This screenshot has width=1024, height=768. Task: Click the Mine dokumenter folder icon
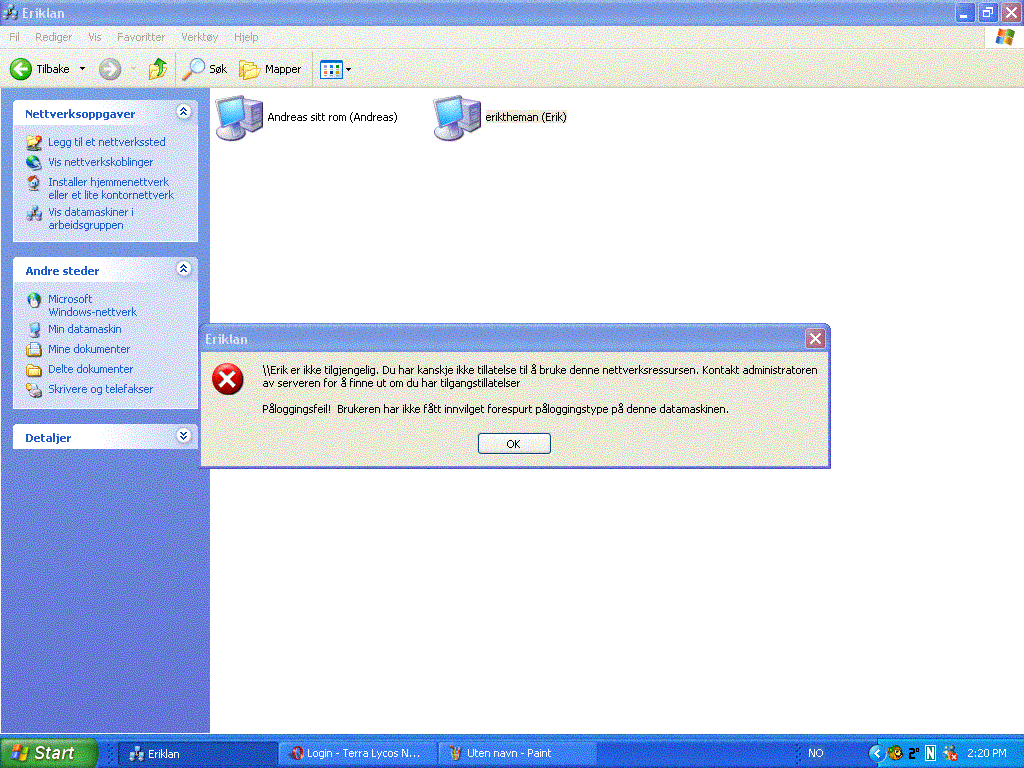(x=34, y=349)
